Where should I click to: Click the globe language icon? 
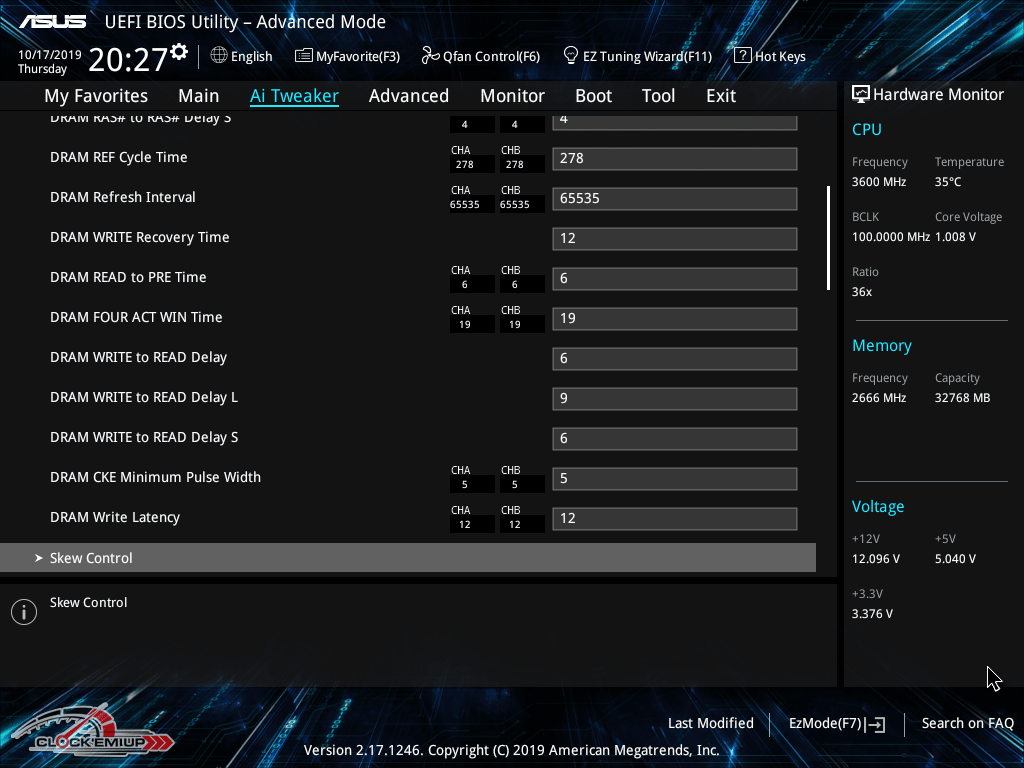(x=219, y=56)
